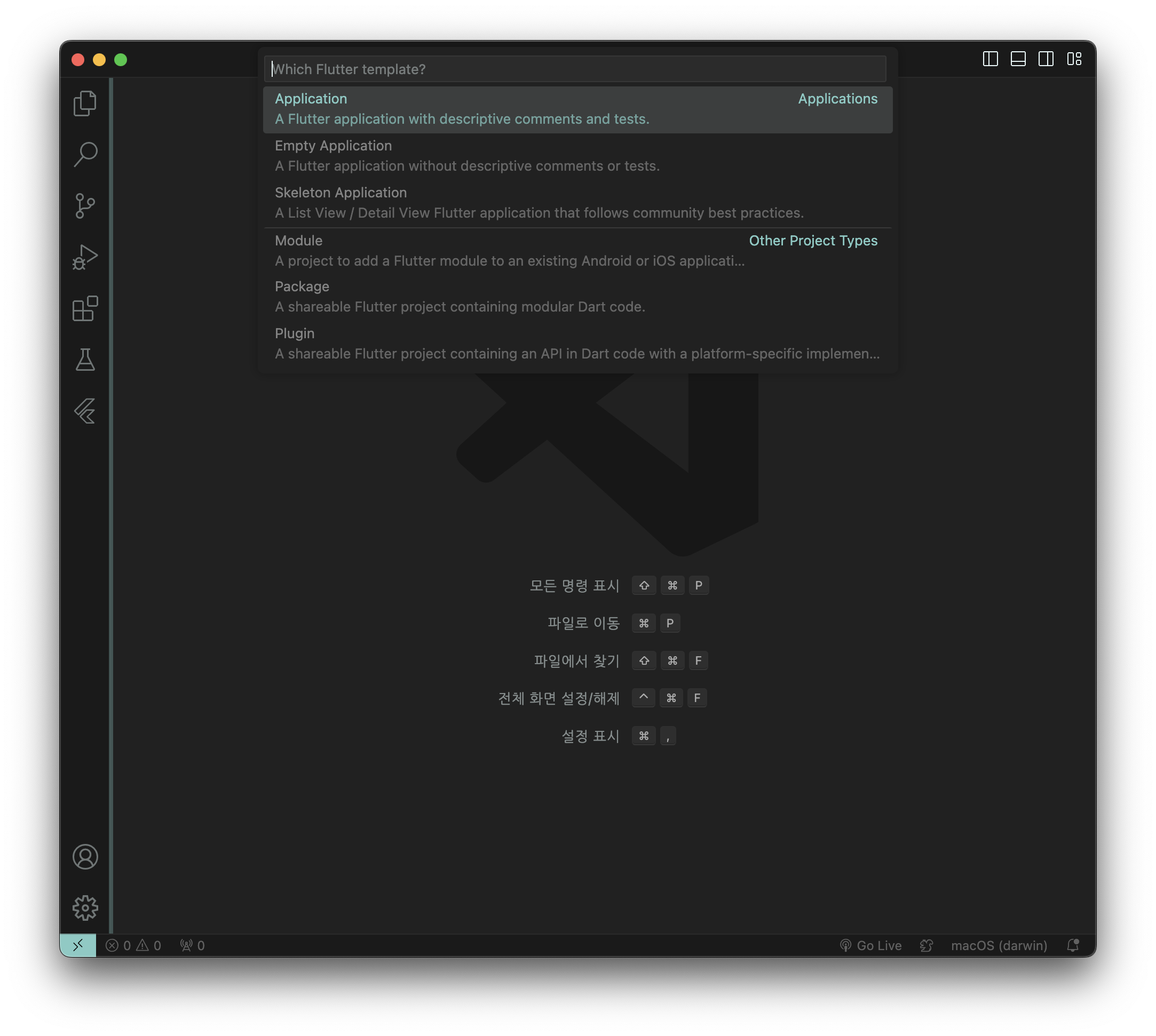
Task: Open the Flutter sidebar icon
Action: pyautogui.click(x=85, y=411)
